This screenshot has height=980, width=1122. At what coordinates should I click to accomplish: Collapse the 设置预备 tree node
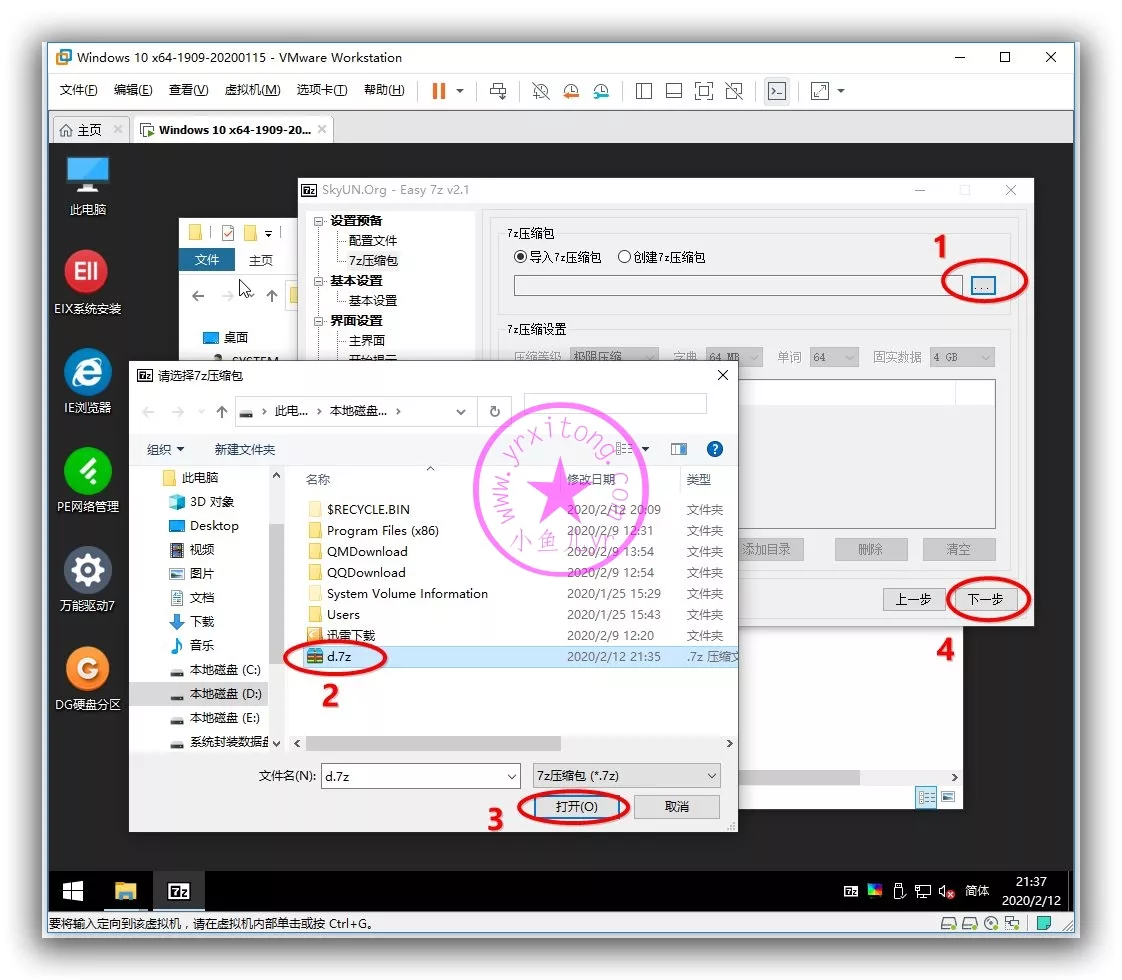click(x=319, y=221)
